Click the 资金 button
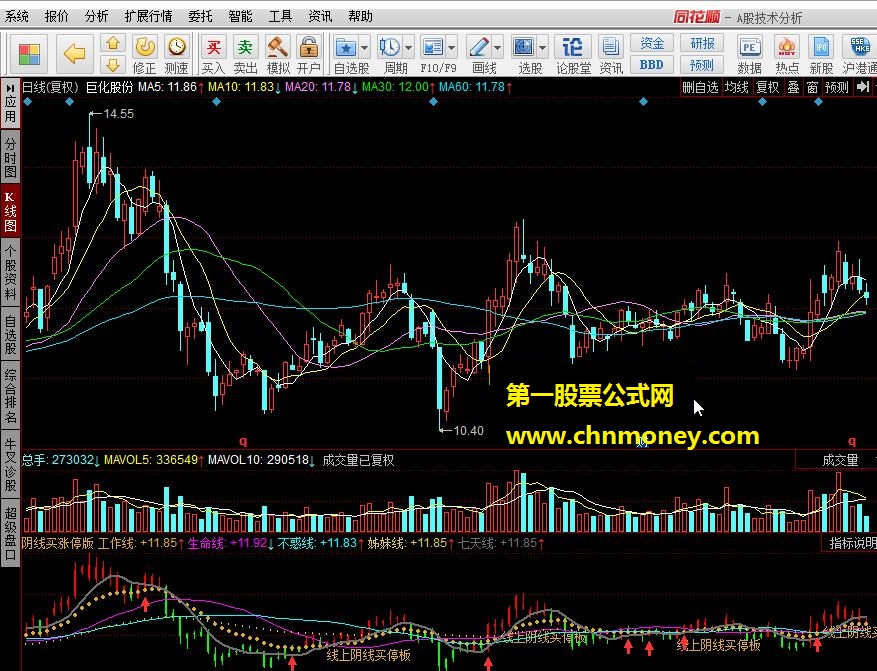877x671 pixels. pyautogui.click(x=652, y=43)
